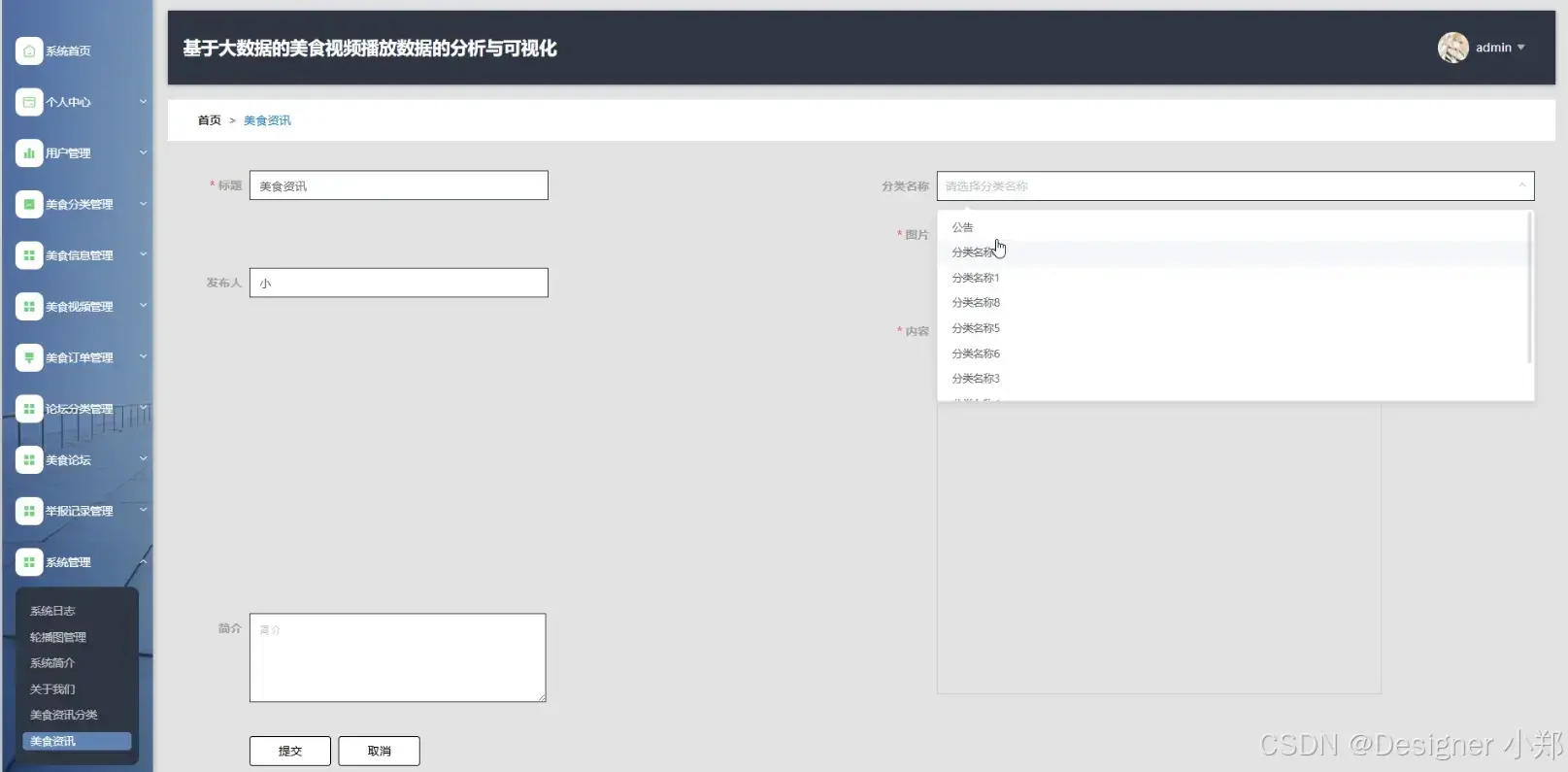Expand the 个人中心 chevron

tap(143, 101)
